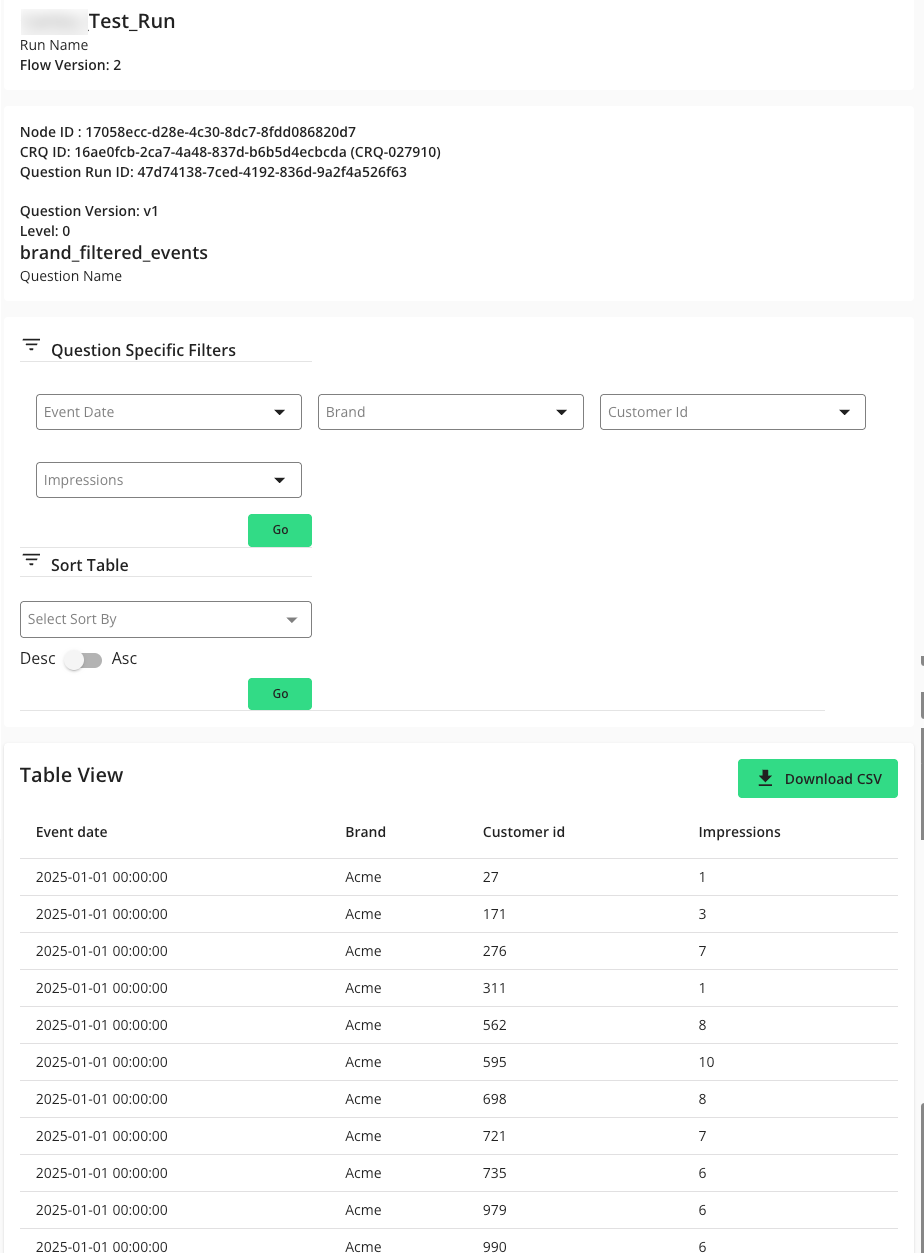Click the filter icon beside Sort Table
This screenshot has height=1253, width=924.
(x=31, y=560)
